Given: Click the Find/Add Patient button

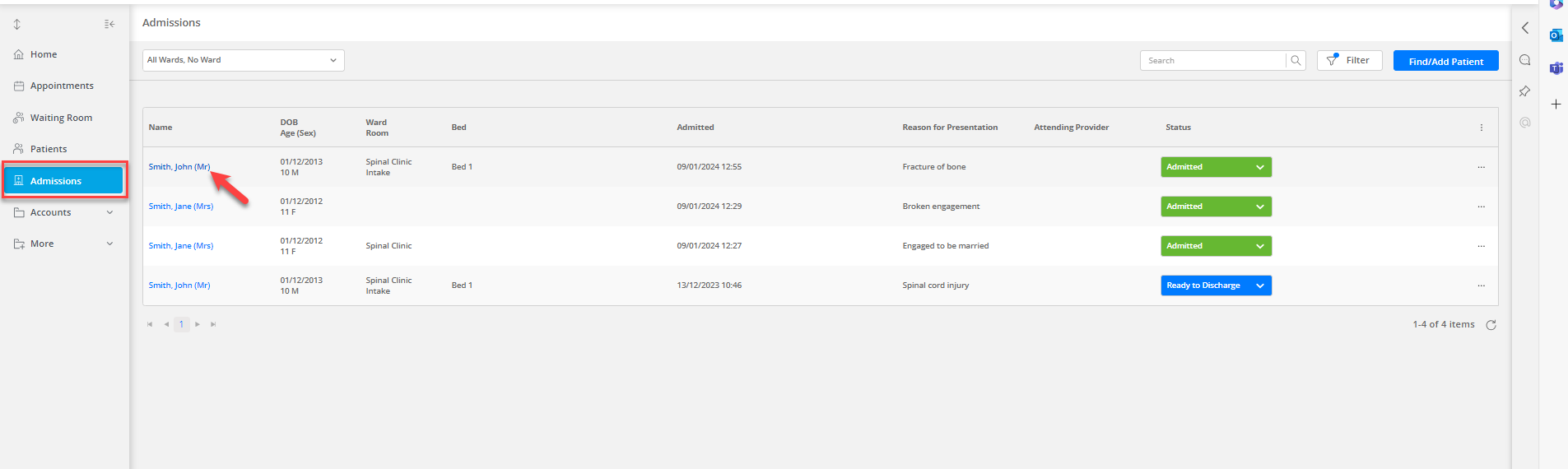Looking at the screenshot, I should click(1445, 61).
